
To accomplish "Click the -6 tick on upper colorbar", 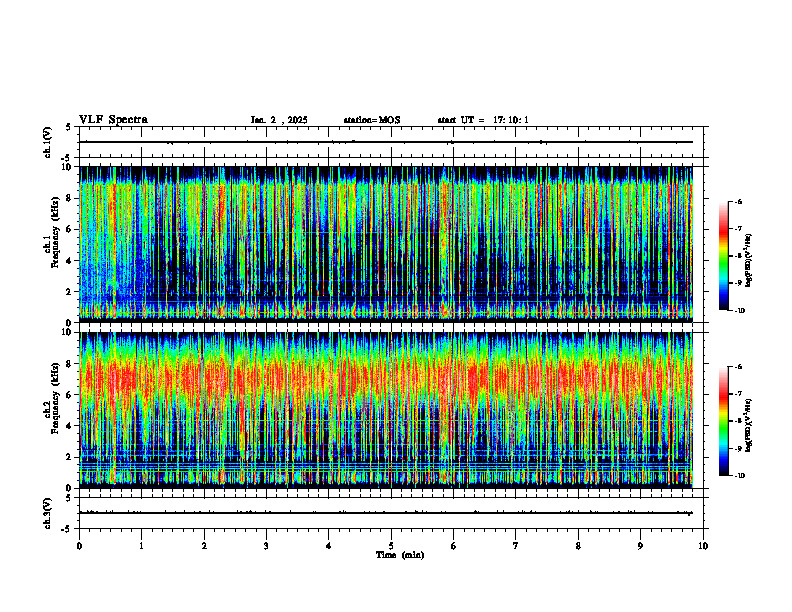I will 738,202.
